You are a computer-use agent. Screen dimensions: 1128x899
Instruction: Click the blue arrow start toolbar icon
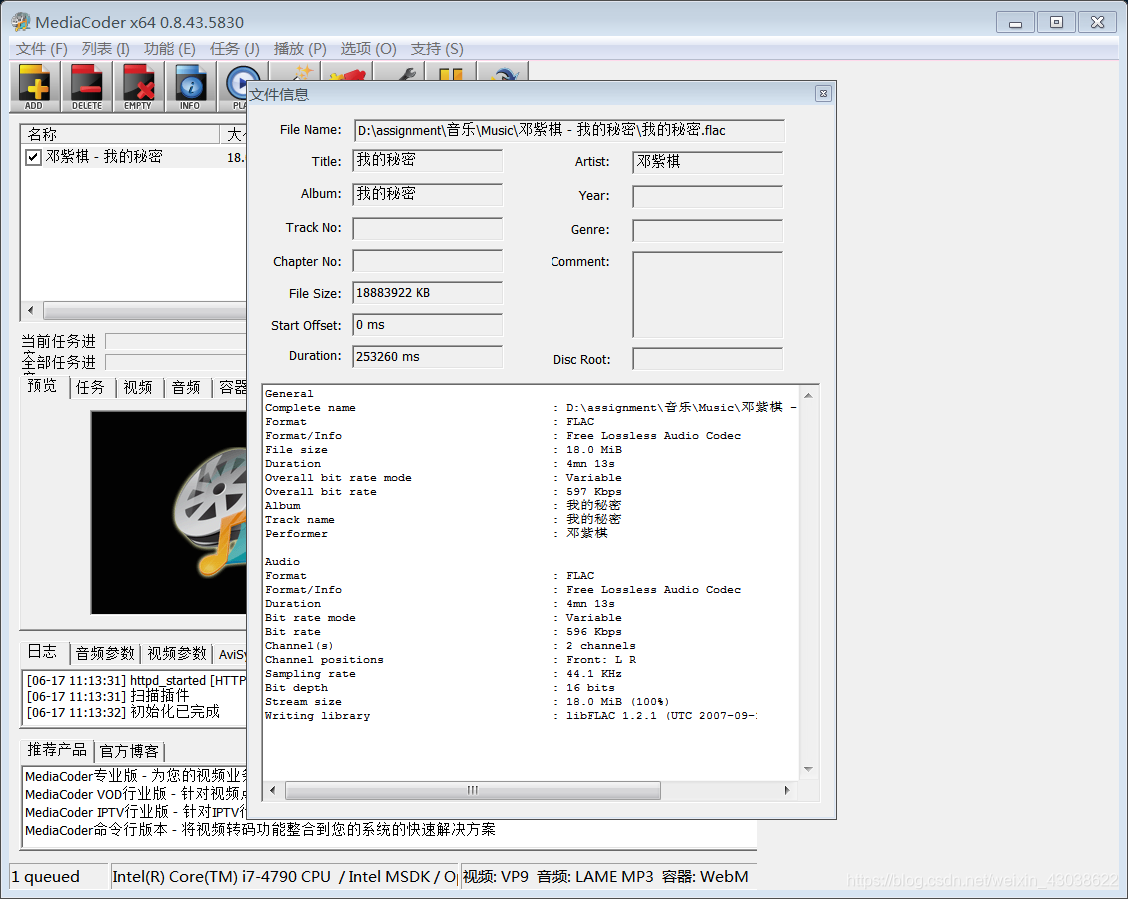coord(504,73)
